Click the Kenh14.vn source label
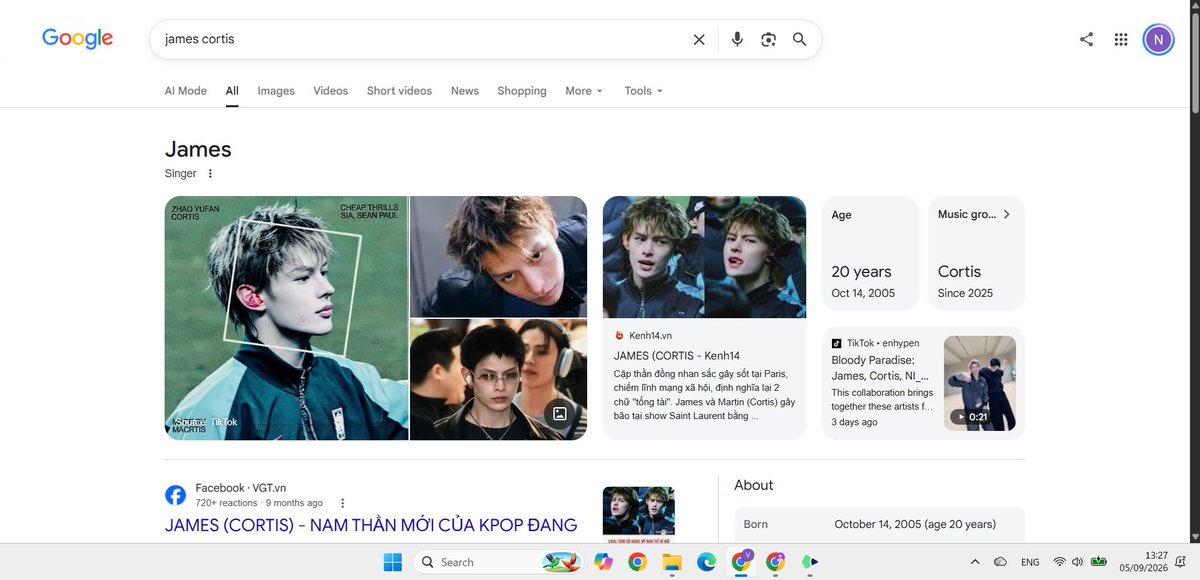1200x580 pixels. pos(651,336)
